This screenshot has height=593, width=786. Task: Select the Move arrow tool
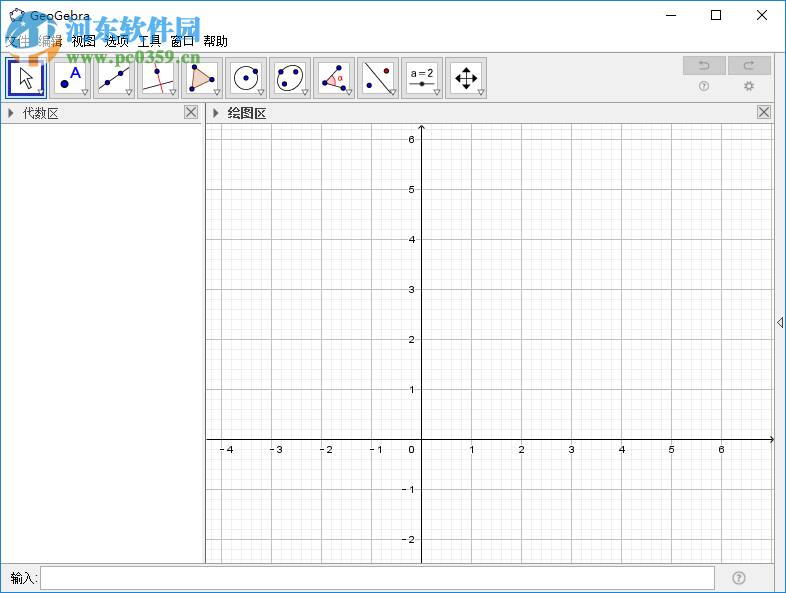26,78
